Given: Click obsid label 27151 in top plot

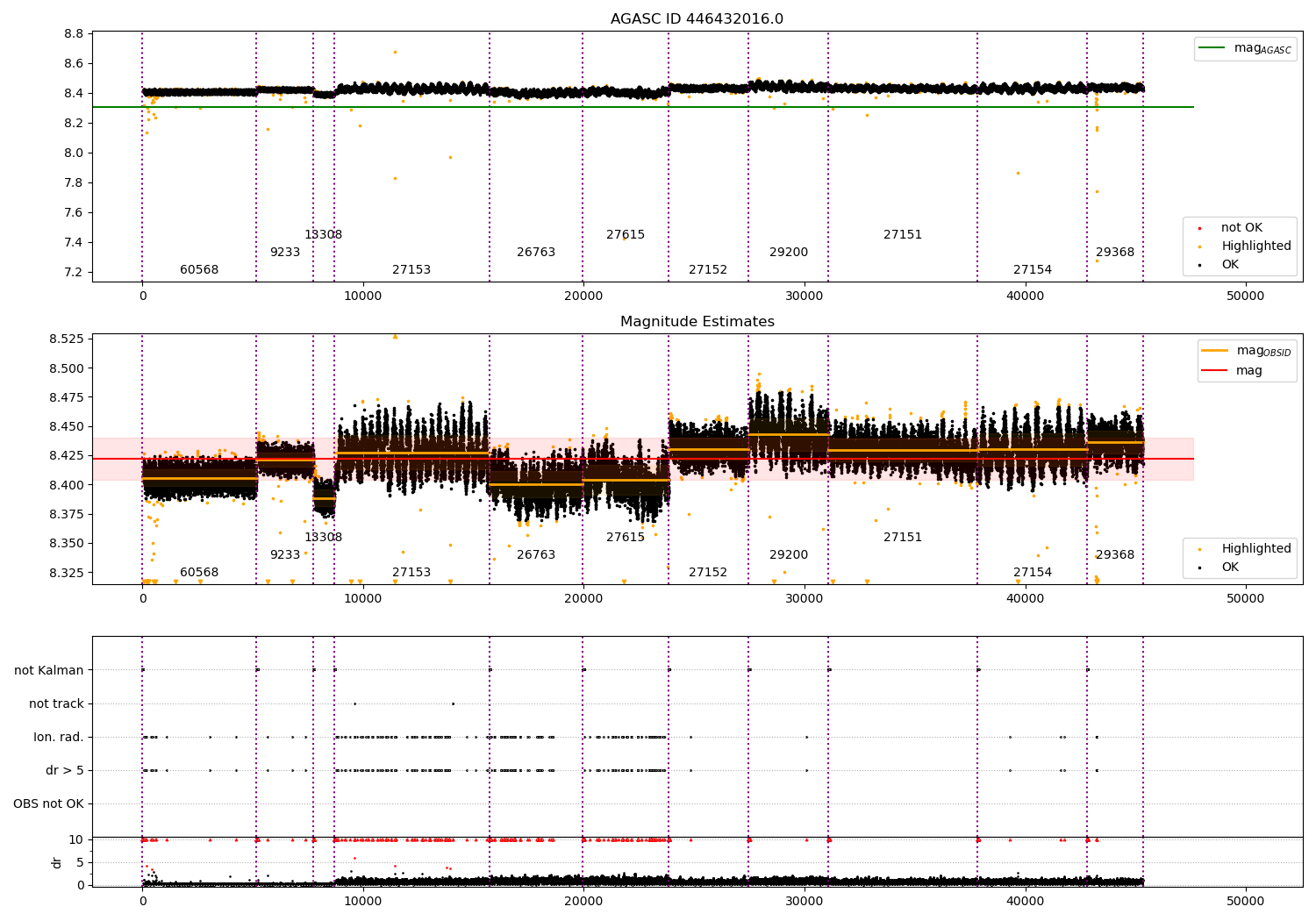Looking at the screenshot, I should point(903,235).
